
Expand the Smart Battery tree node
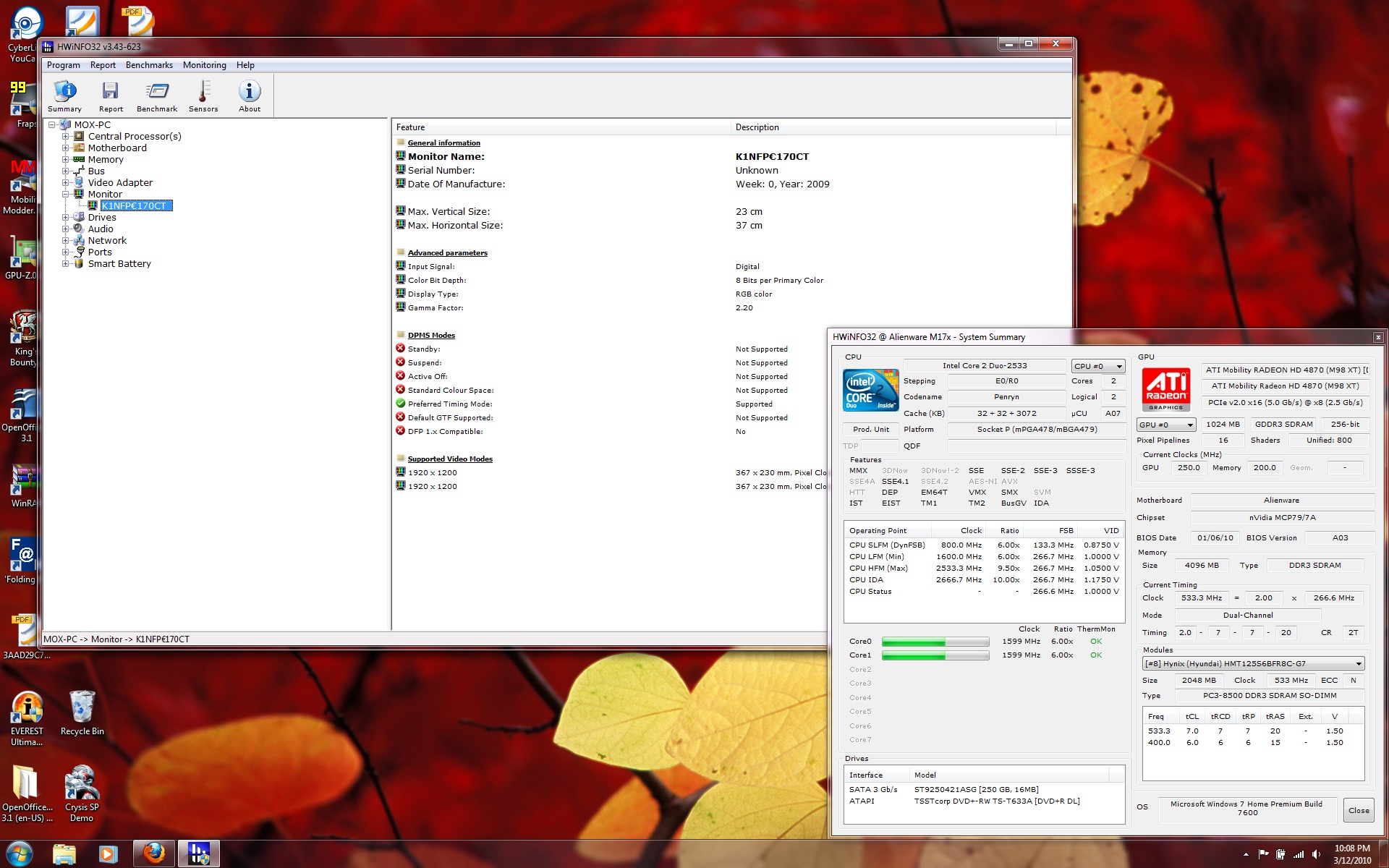[65, 263]
